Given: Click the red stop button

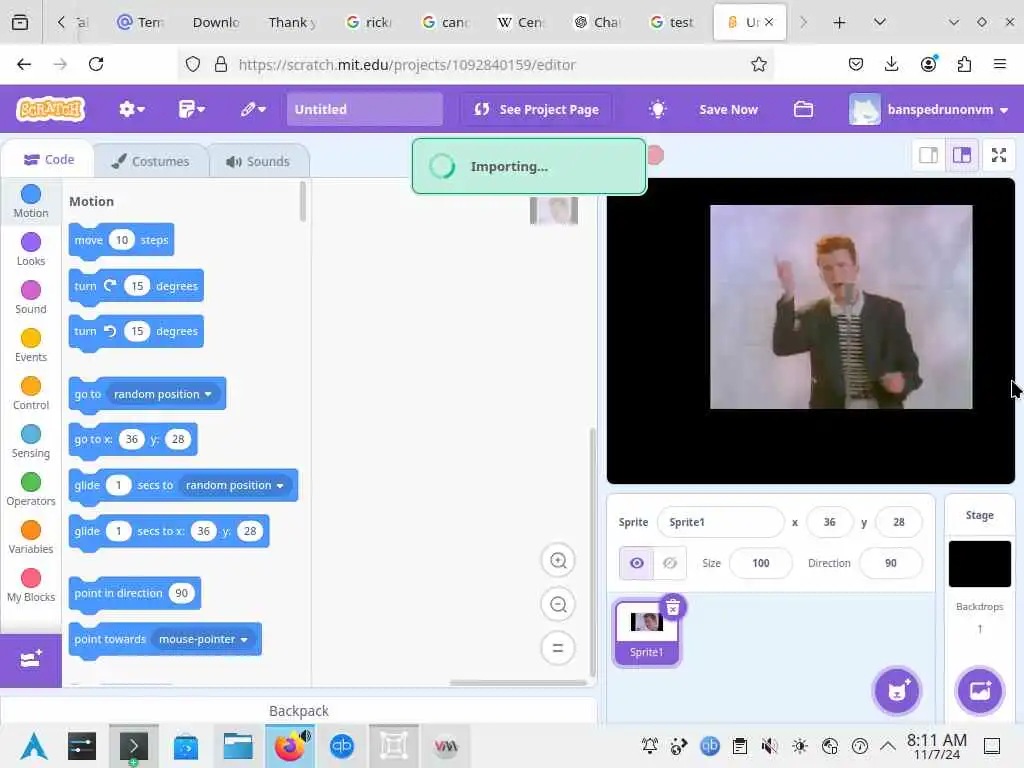Looking at the screenshot, I should click(655, 155).
